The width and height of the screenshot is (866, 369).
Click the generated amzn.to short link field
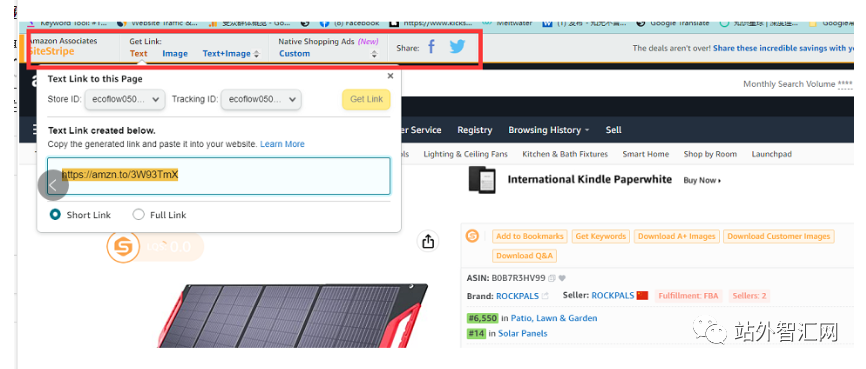pos(219,176)
